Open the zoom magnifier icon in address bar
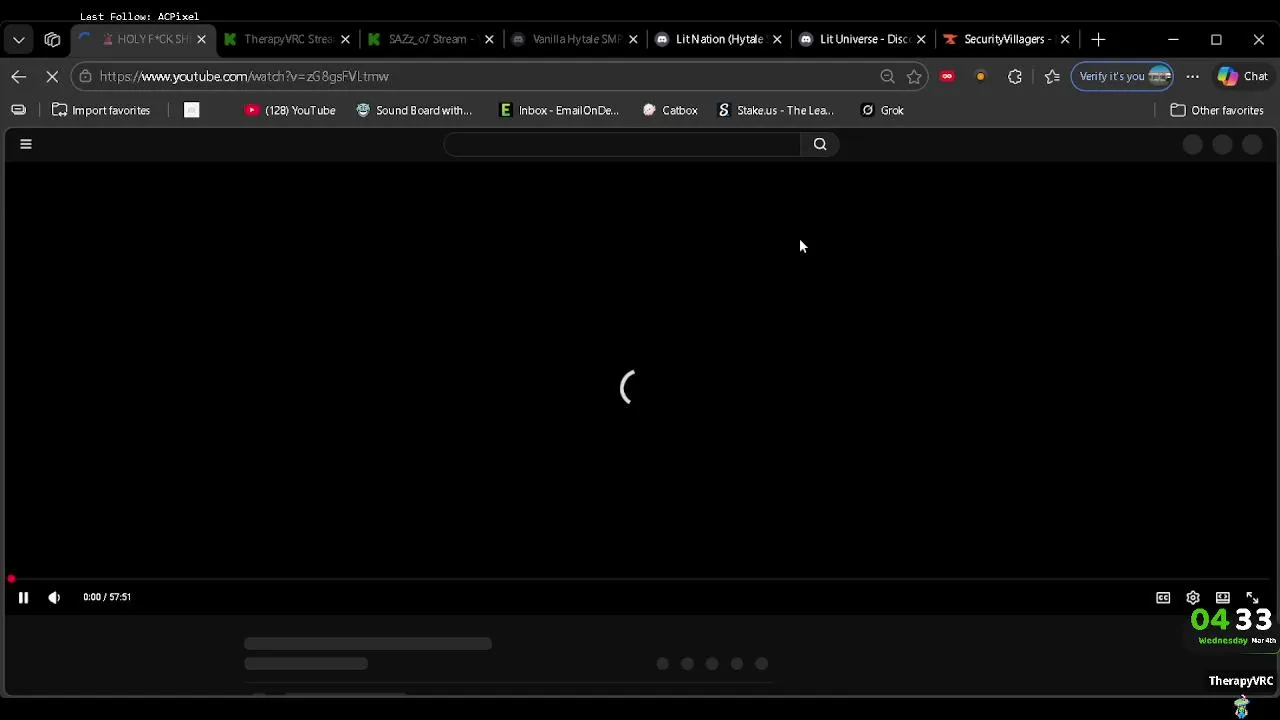This screenshot has width=1280, height=720. [x=887, y=76]
